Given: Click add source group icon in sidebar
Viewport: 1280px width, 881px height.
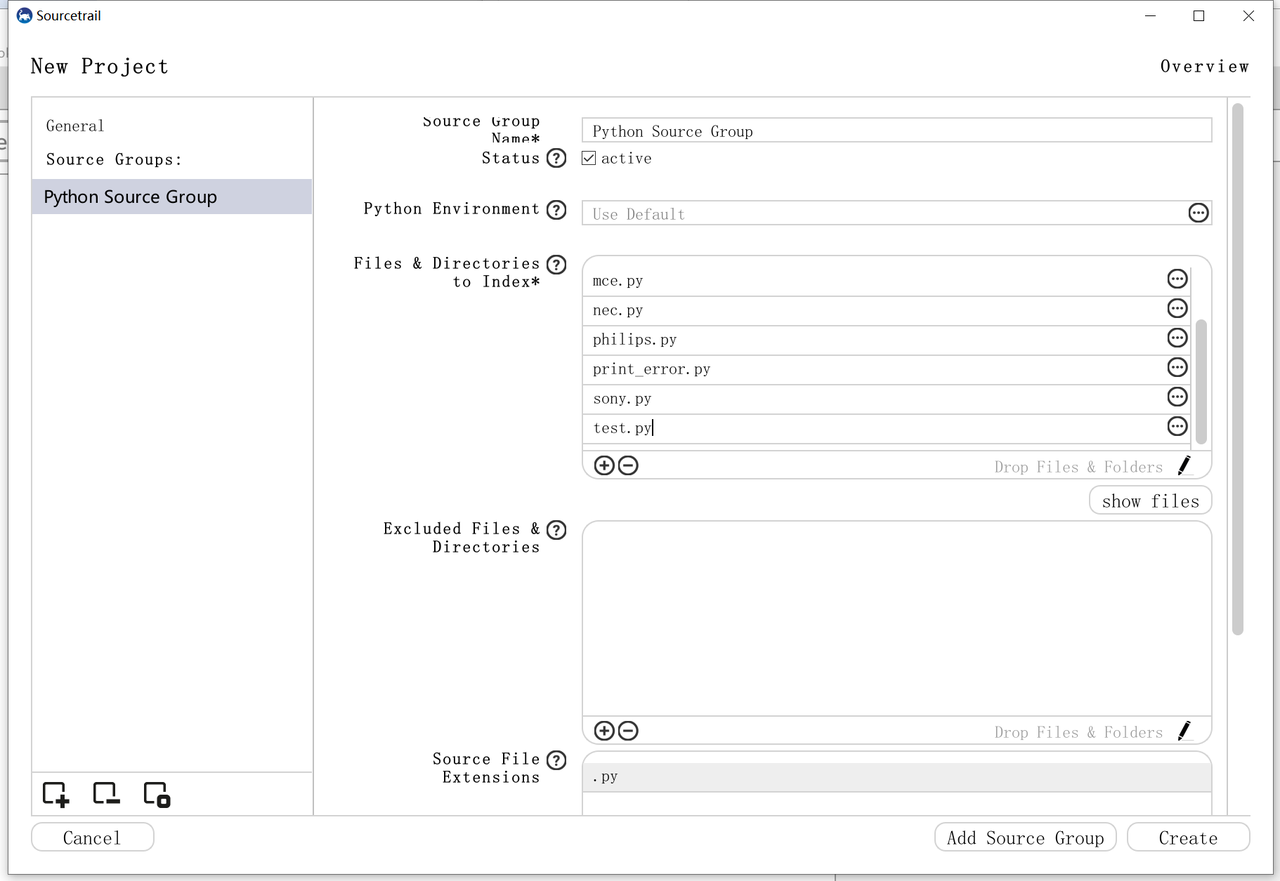Looking at the screenshot, I should [56, 795].
